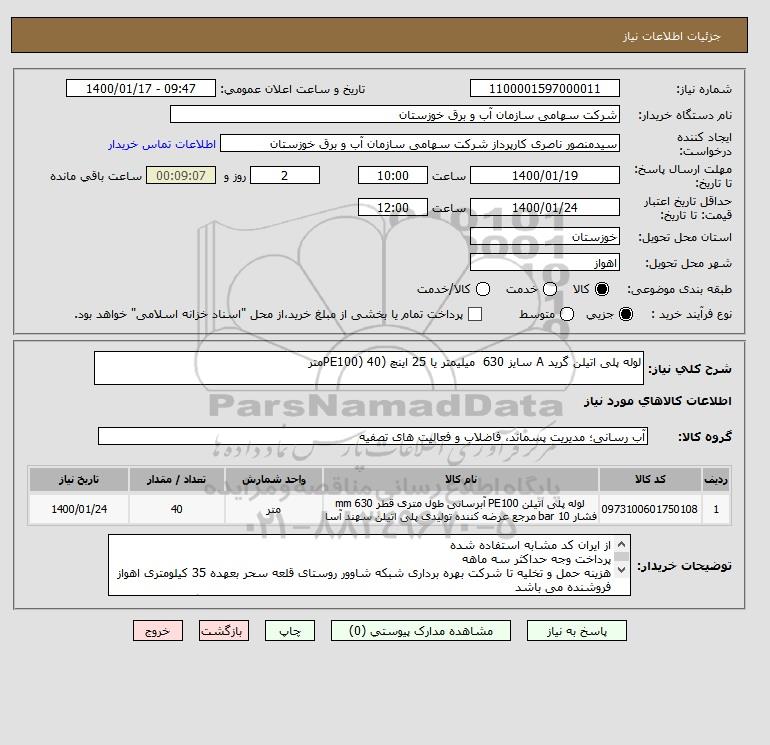Click the واحد شمارش column header
This screenshot has height=745, width=770.
coord(274,479)
